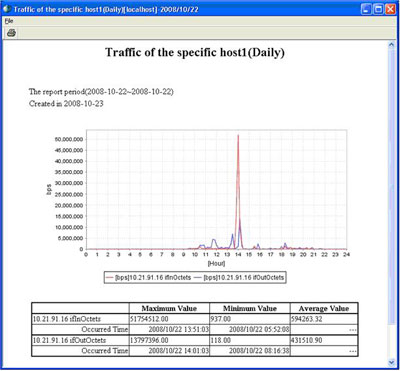This screenshot has width=400, height=371.
Task: Click the Maximum Value column header
Action: 169,308
